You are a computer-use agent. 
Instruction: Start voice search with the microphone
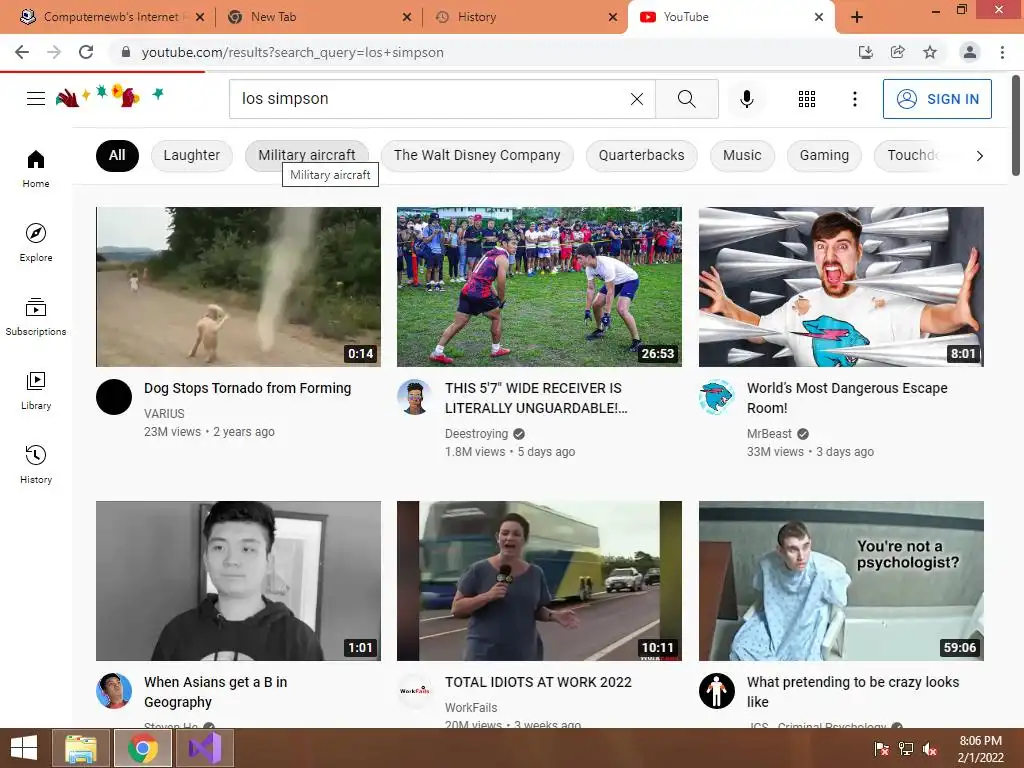[x=746, y=99]
